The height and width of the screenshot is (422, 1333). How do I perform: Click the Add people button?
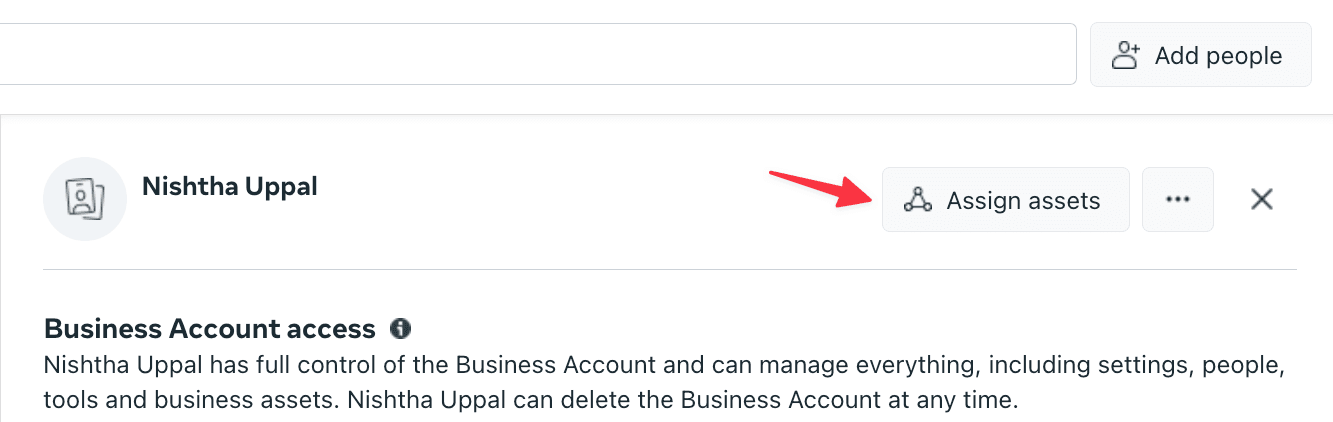(1200, 55)
